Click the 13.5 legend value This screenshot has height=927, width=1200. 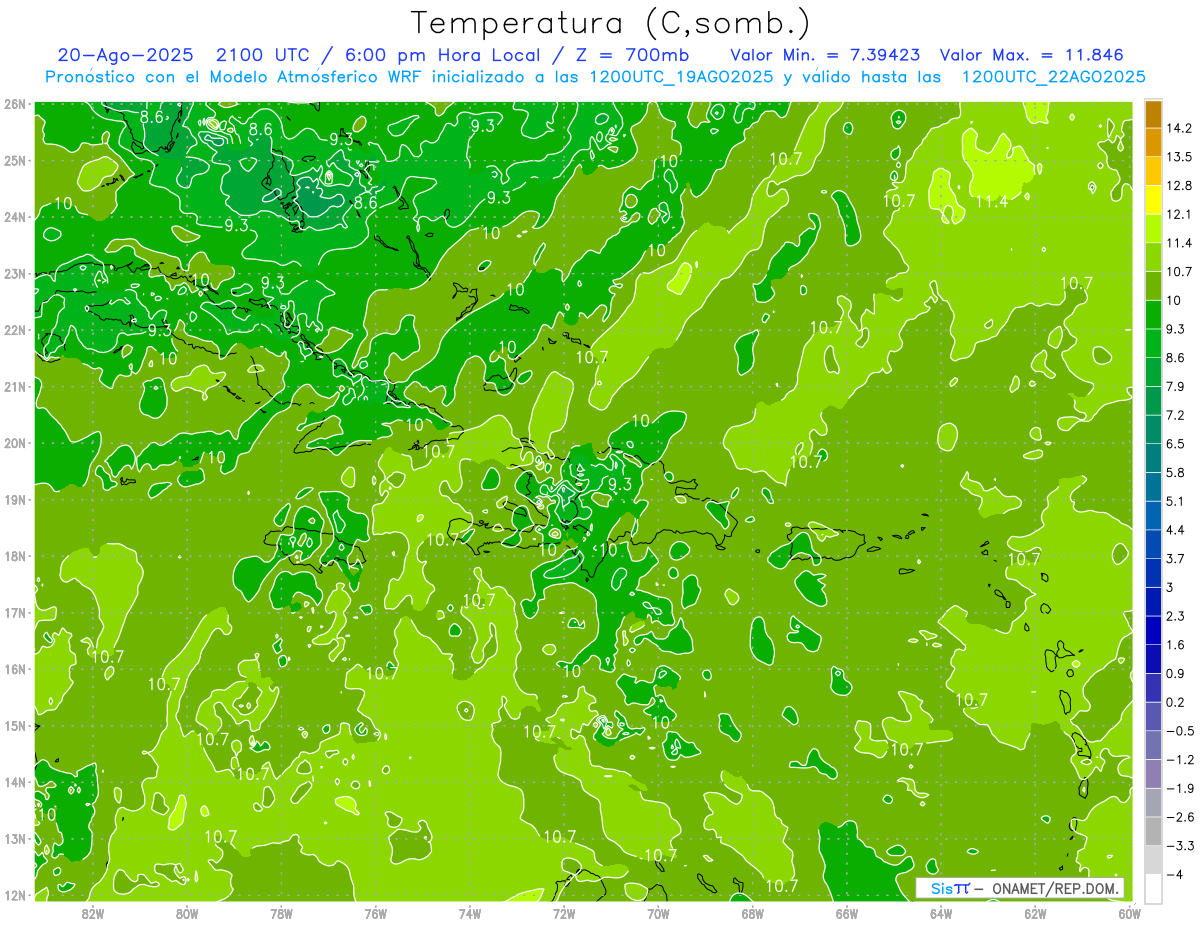[1178, 157]
